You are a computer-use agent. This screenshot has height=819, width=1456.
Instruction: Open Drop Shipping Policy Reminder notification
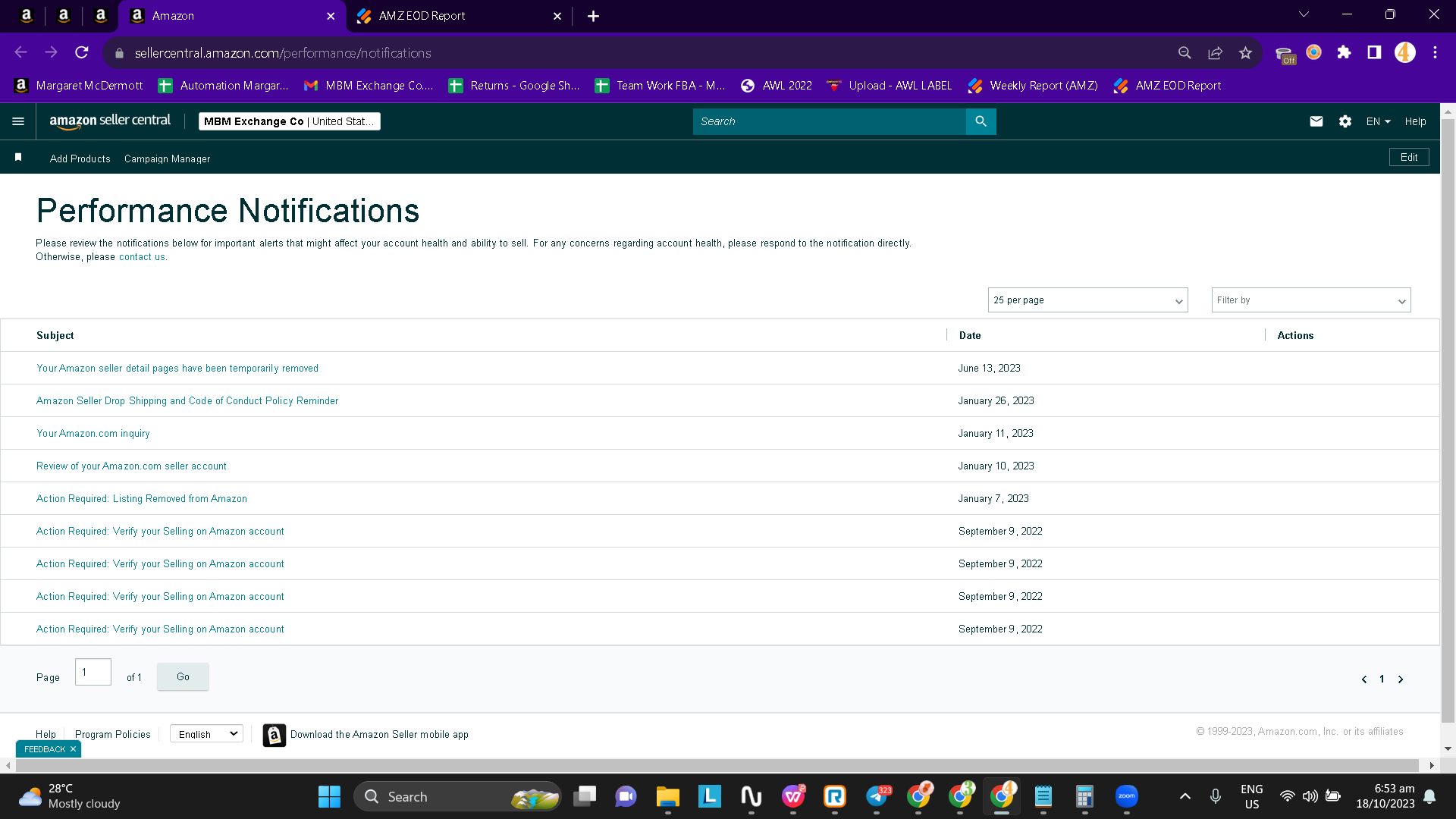187,401
